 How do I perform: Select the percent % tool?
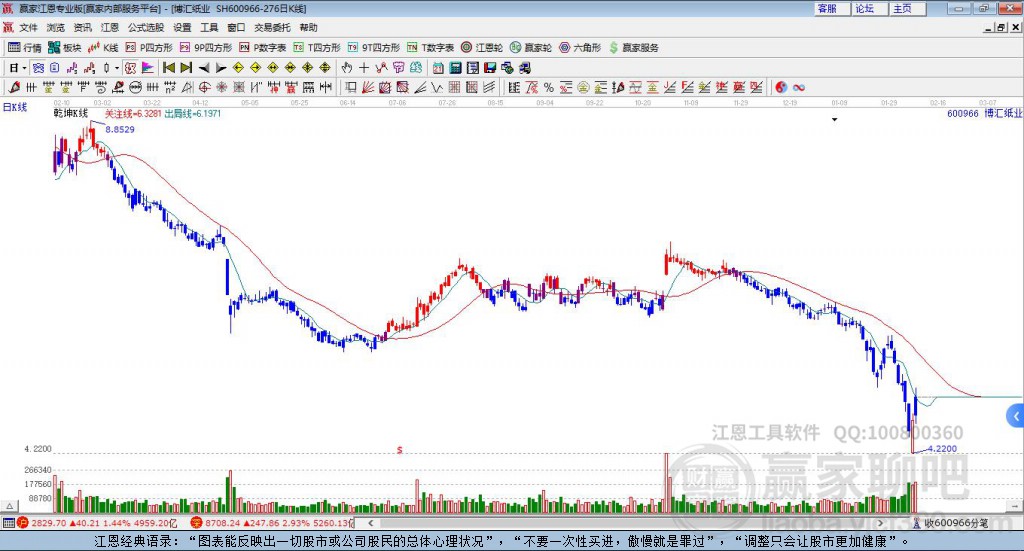(x=549, y=87)
